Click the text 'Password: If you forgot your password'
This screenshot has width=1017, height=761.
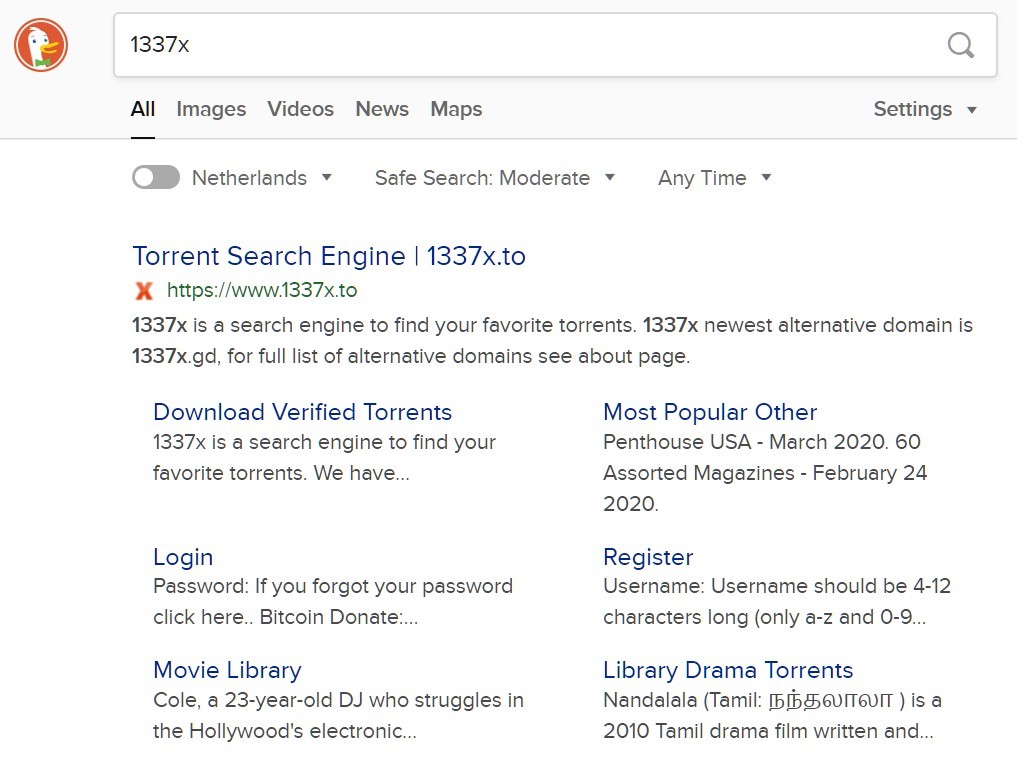(333, 586)
